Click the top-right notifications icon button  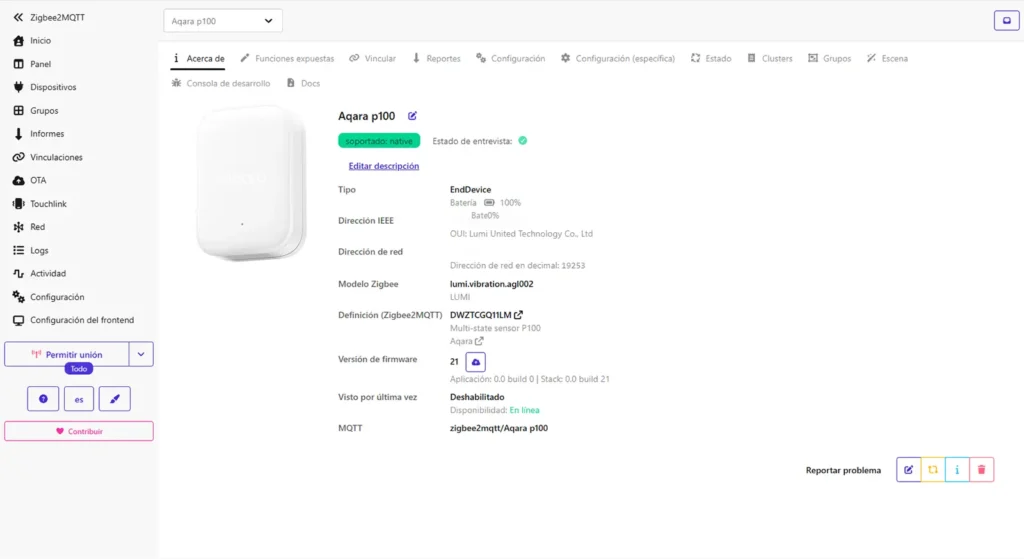(1006, 21)
